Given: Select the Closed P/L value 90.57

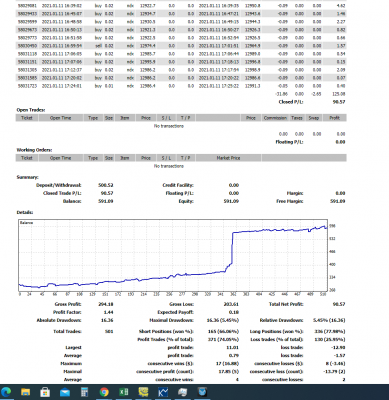Looking at the screenshot, I should (x=339, y=102).
